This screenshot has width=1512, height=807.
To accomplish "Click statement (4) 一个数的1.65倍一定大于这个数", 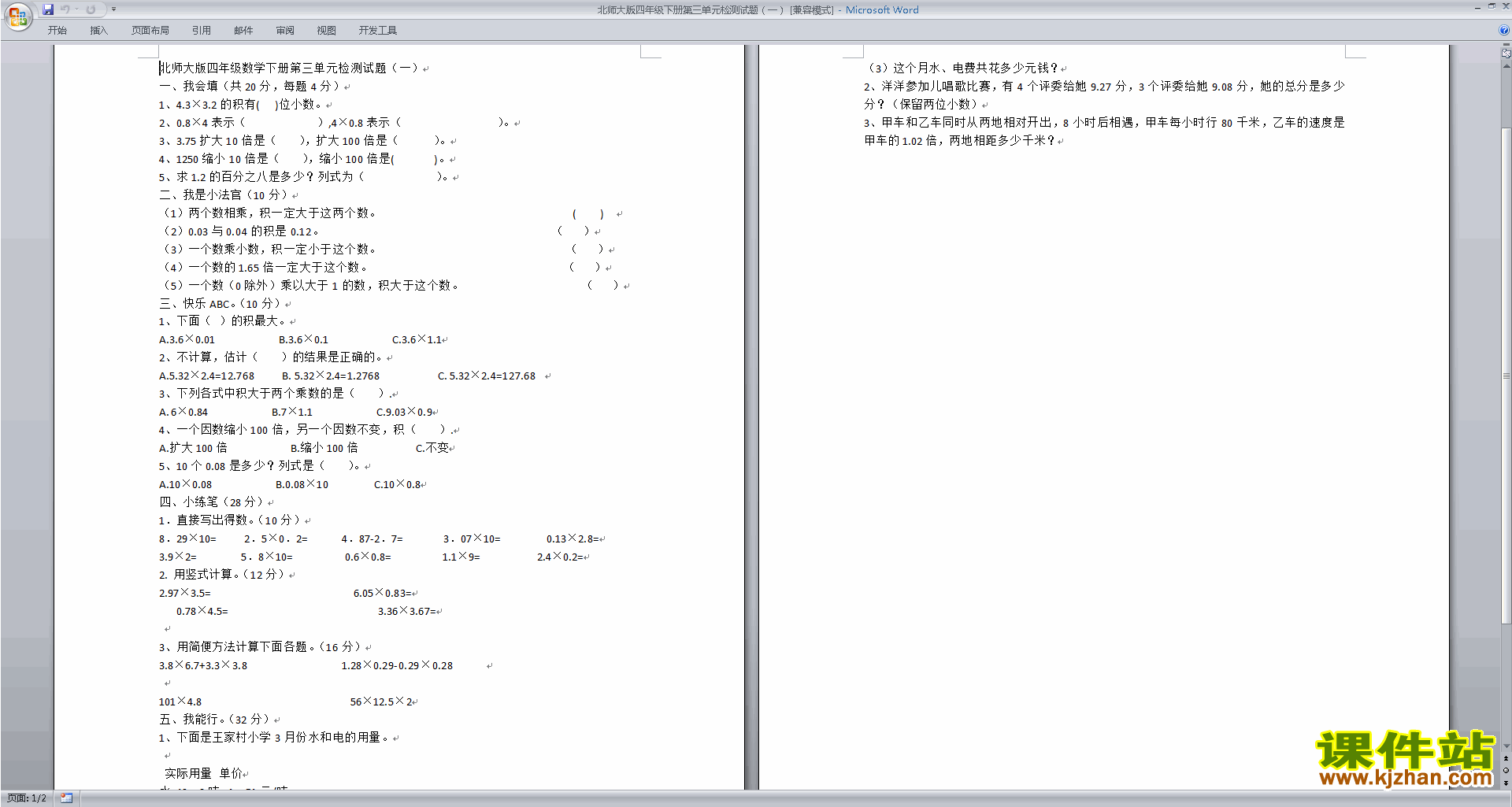I will 265,268.
